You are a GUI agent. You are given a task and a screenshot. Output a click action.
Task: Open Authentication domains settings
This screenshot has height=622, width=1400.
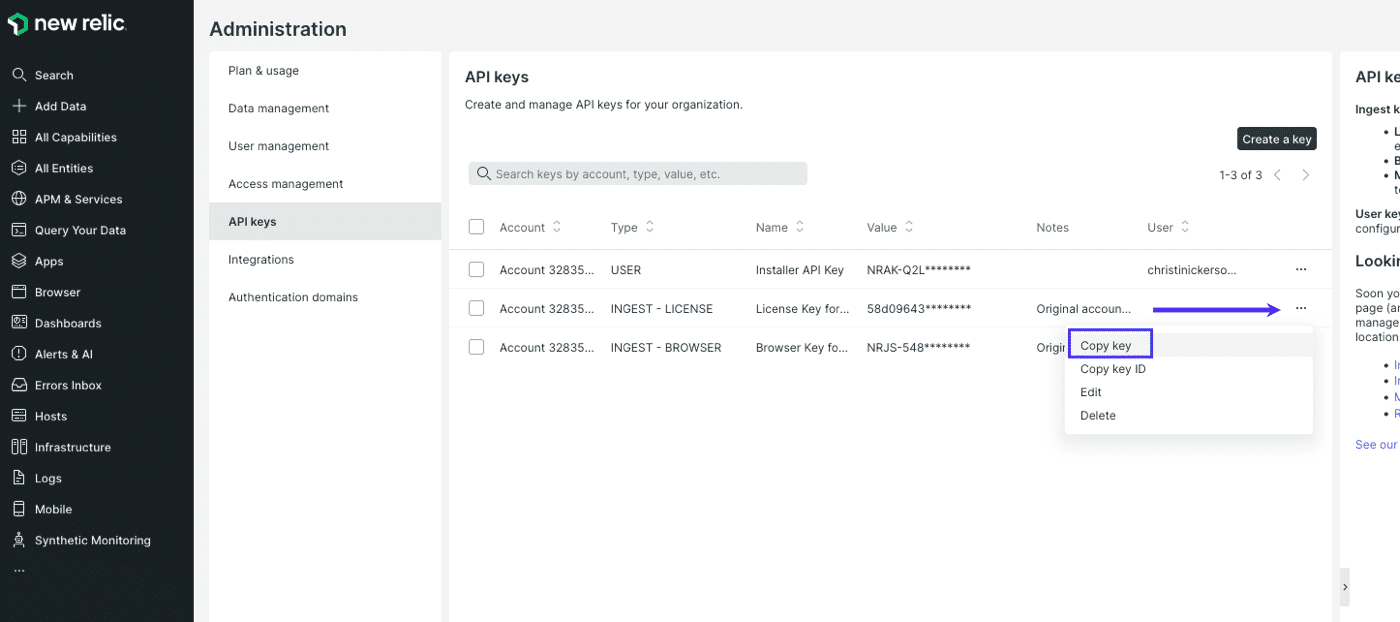point(295,296)
